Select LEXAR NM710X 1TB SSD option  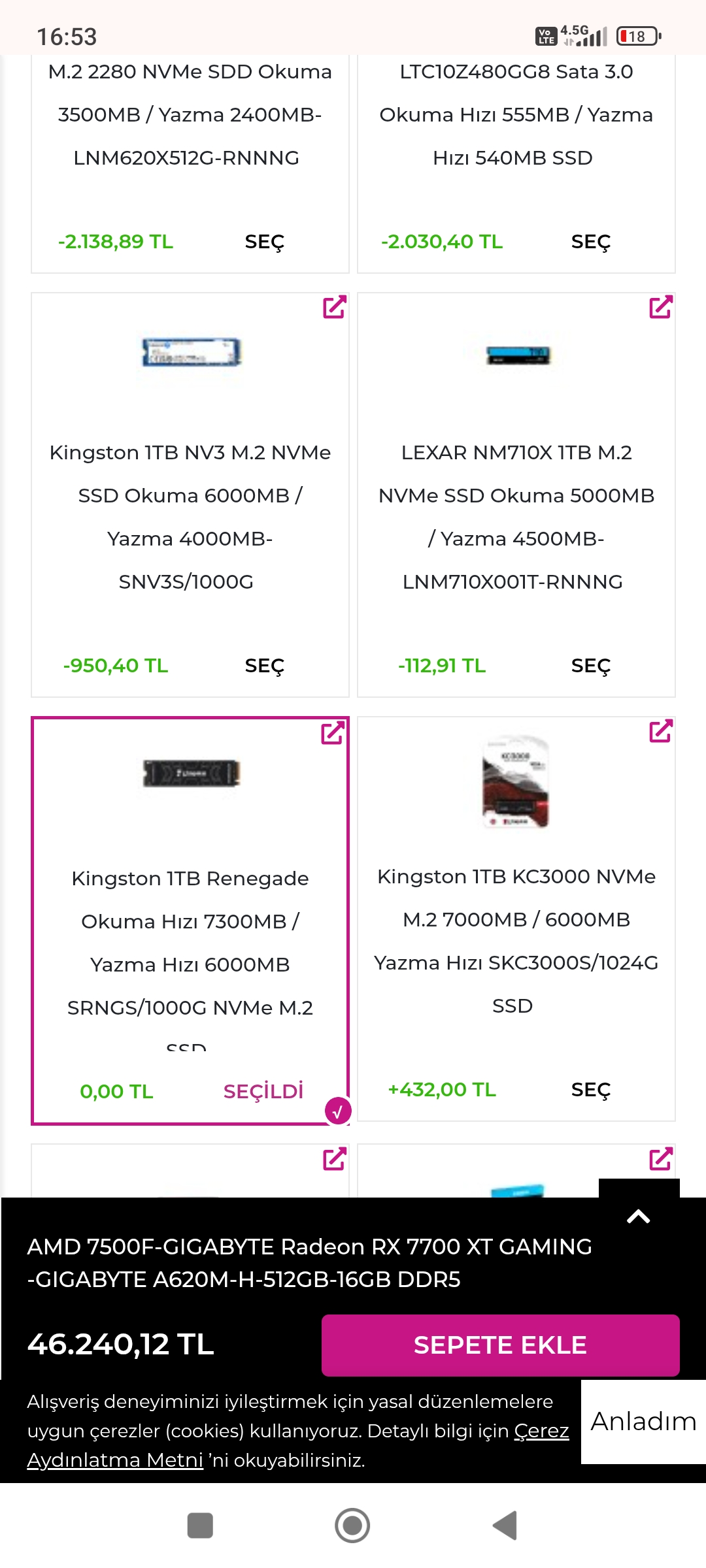(x=590, y=666)
